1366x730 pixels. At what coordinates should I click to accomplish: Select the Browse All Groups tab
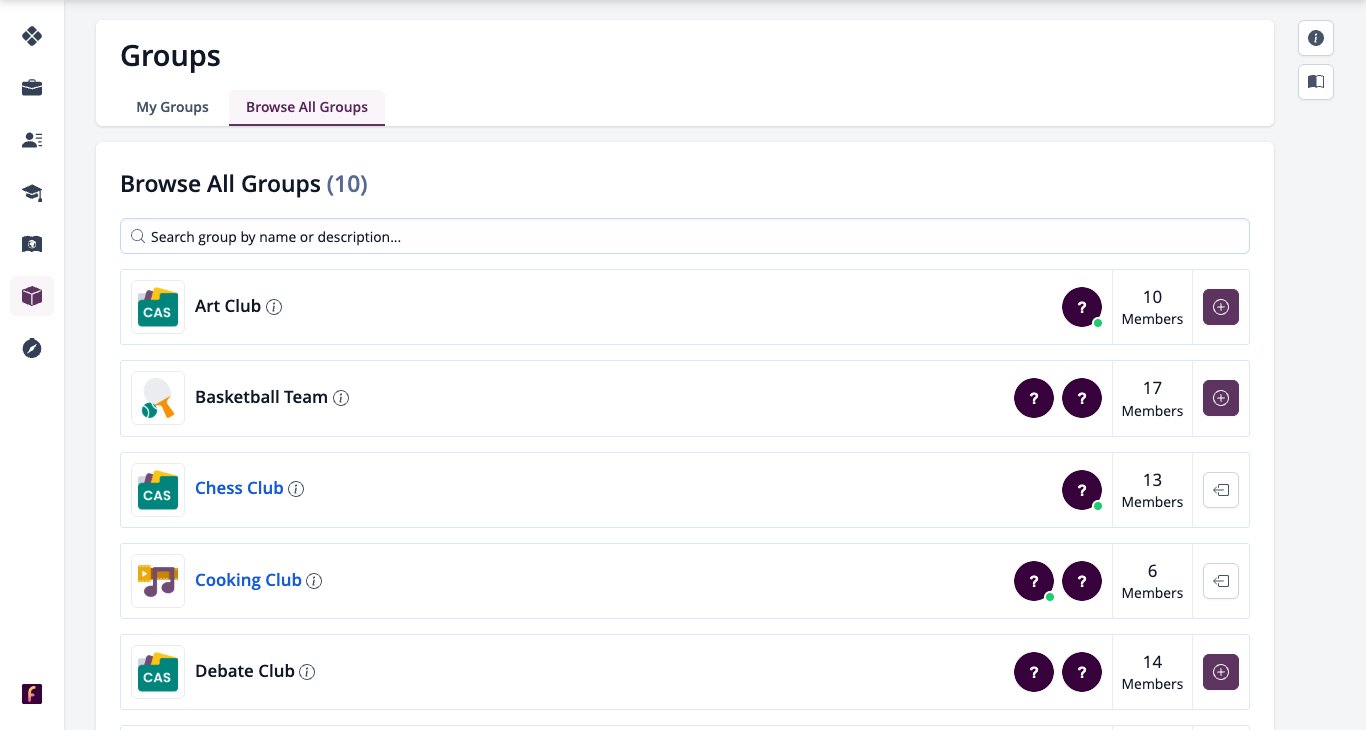[307, 107]
